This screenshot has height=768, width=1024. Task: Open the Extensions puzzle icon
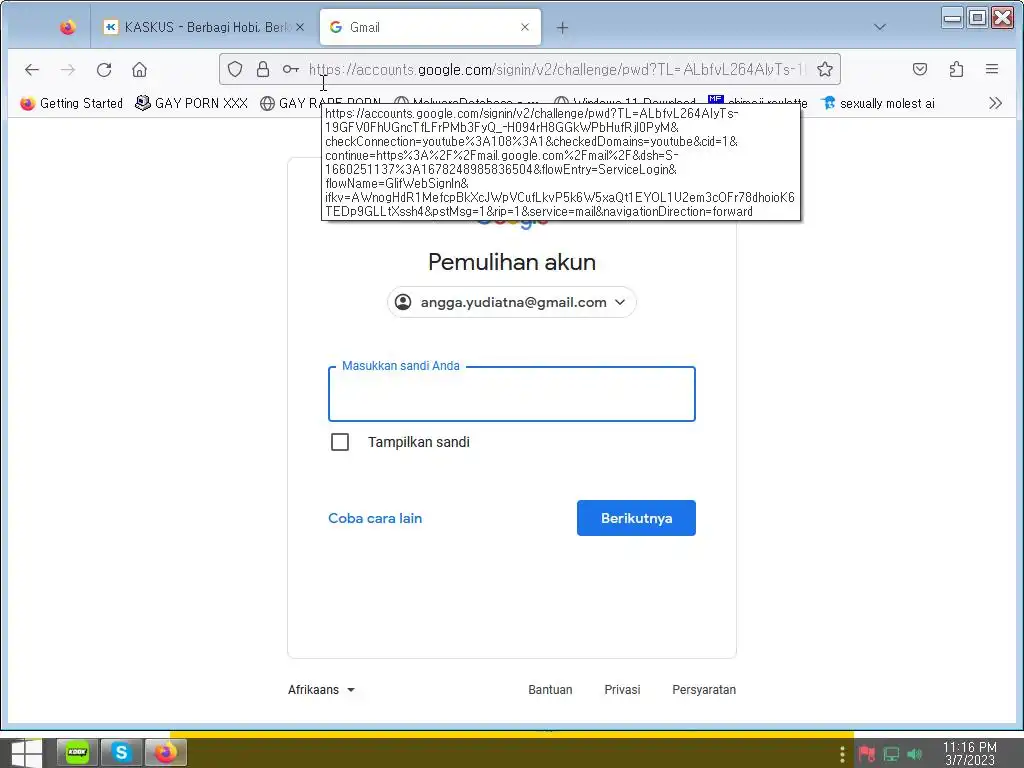coord(956,69)
